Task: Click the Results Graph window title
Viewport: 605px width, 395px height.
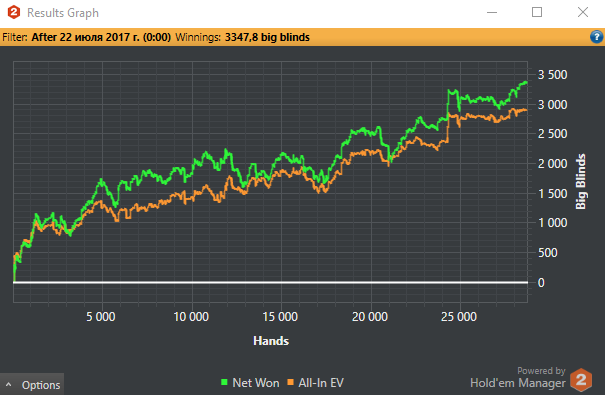Action: (x=63, y=13)
